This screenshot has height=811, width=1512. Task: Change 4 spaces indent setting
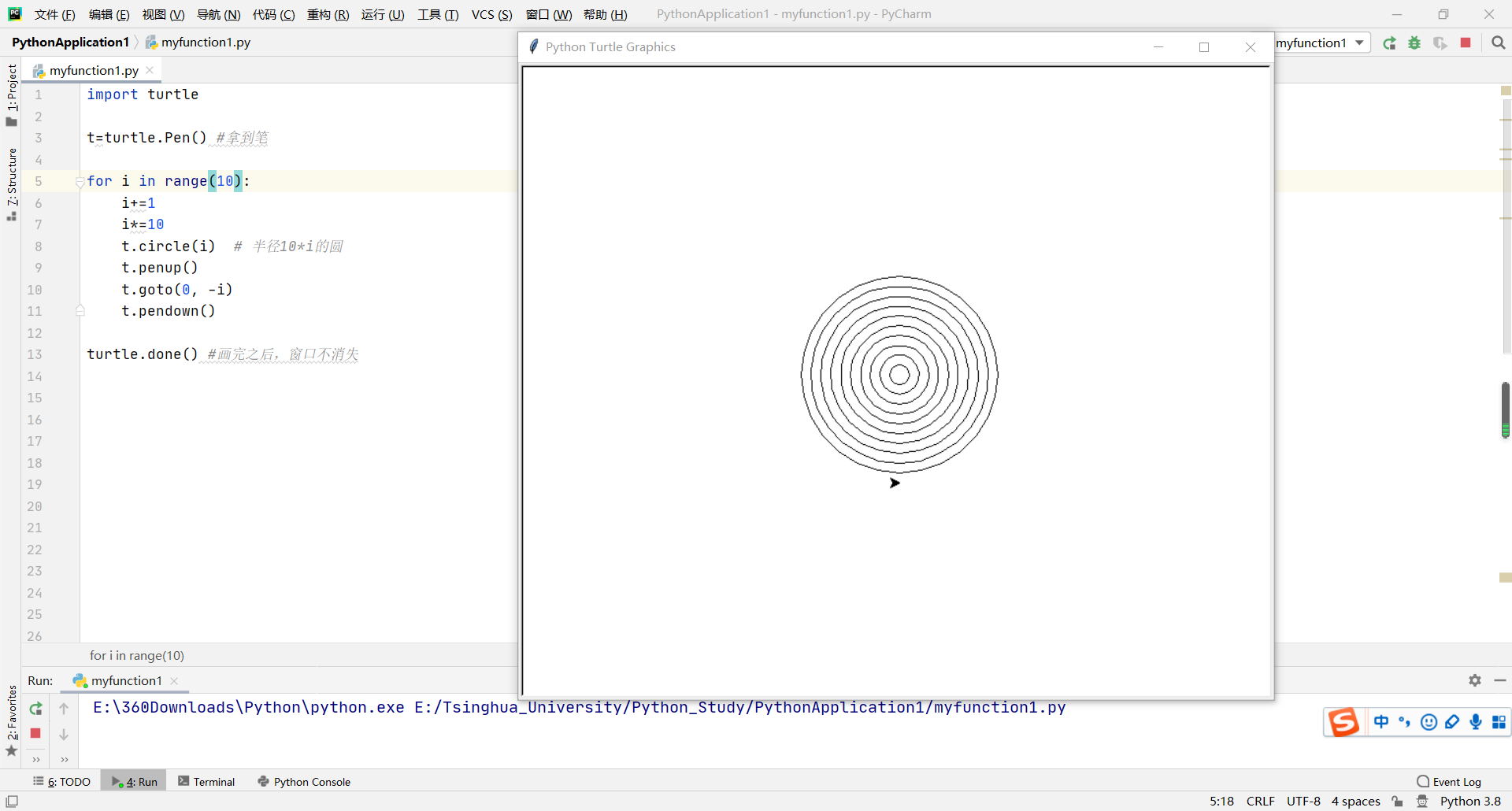1355,801
